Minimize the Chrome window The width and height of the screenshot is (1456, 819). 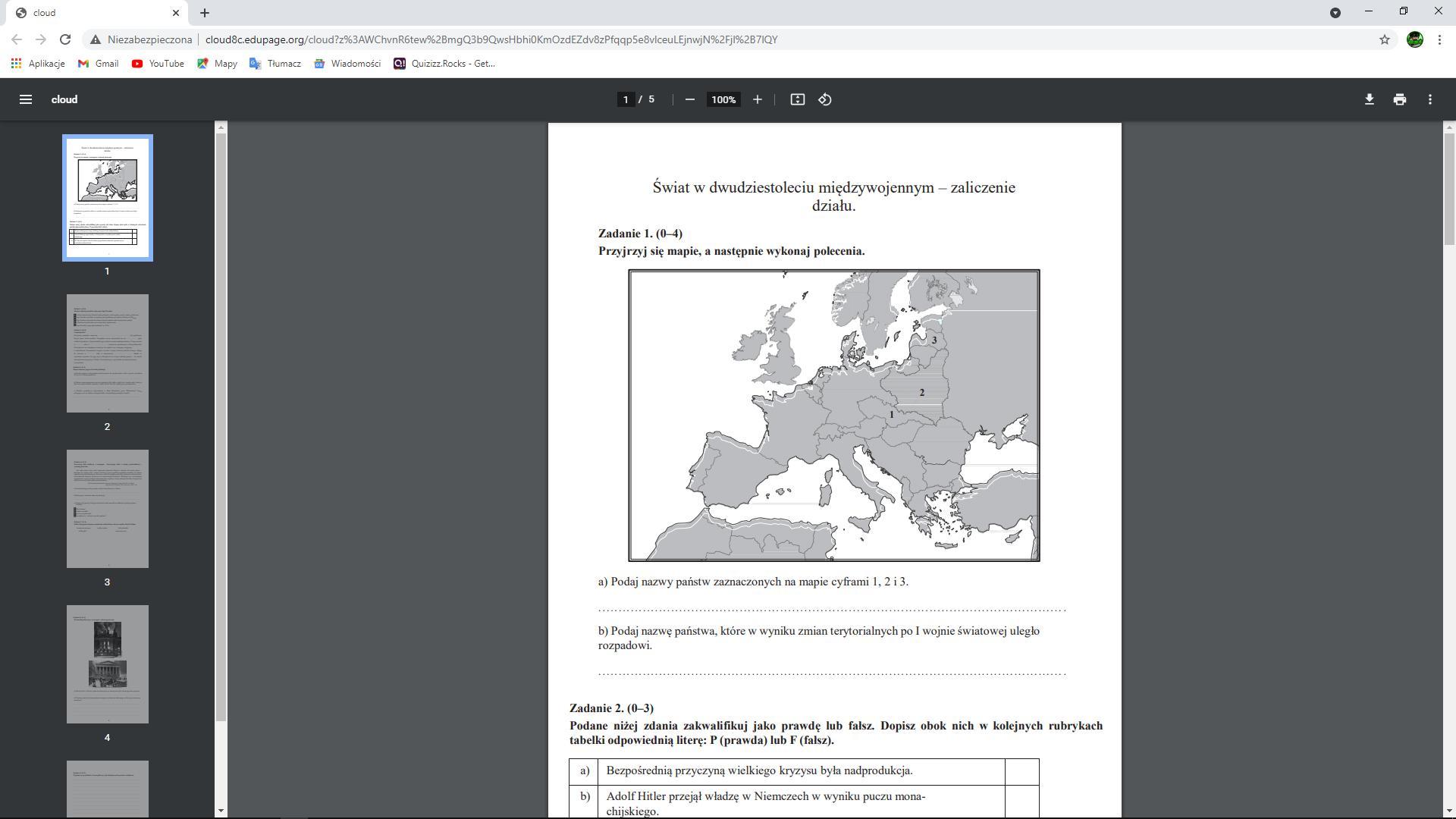tap(1369, 11)
